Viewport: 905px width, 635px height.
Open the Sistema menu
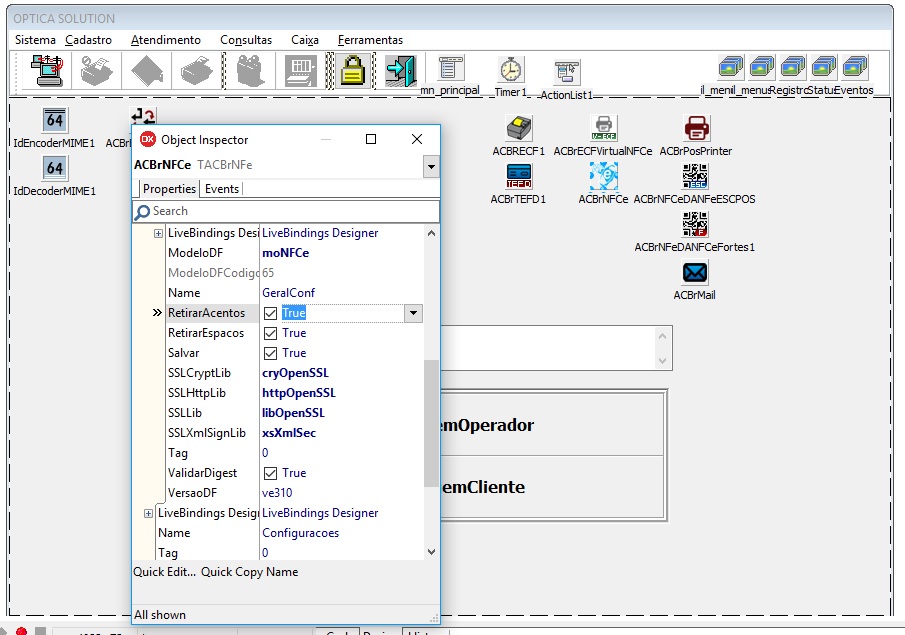coord(35,40)
